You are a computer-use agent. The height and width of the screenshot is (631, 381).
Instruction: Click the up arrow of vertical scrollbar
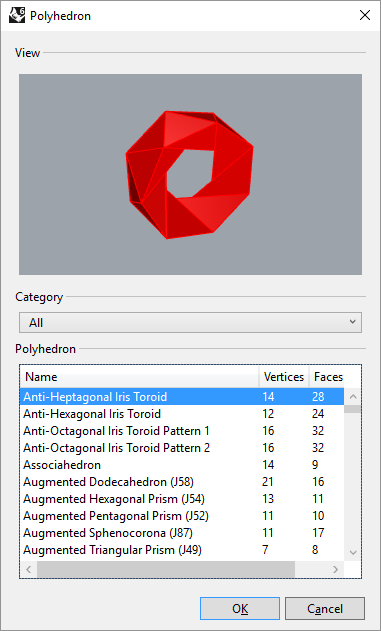click(353, 397)
